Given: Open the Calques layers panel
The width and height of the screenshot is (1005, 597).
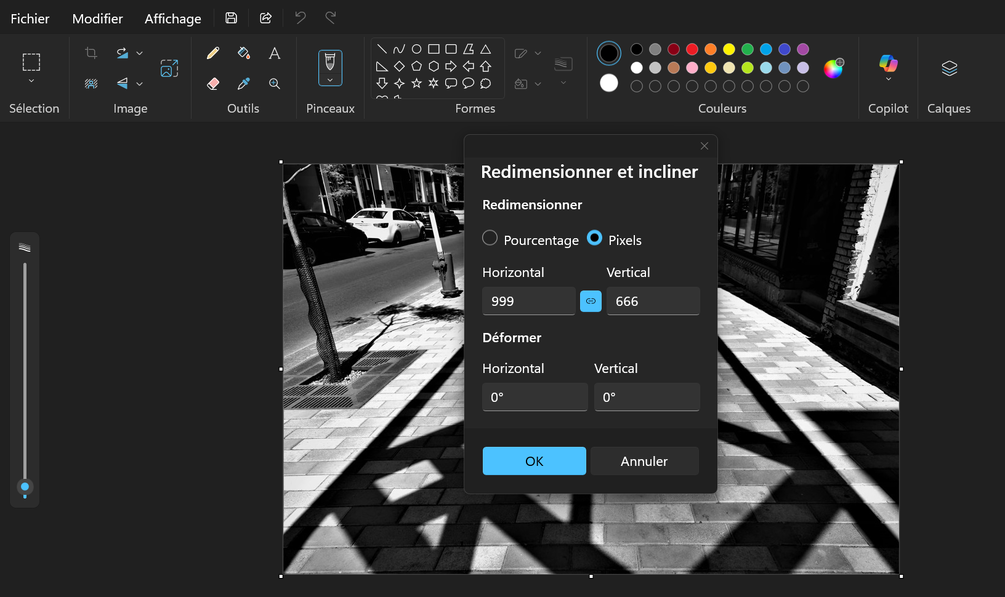Looking at the screenshot, I should [x=949, y=68].
